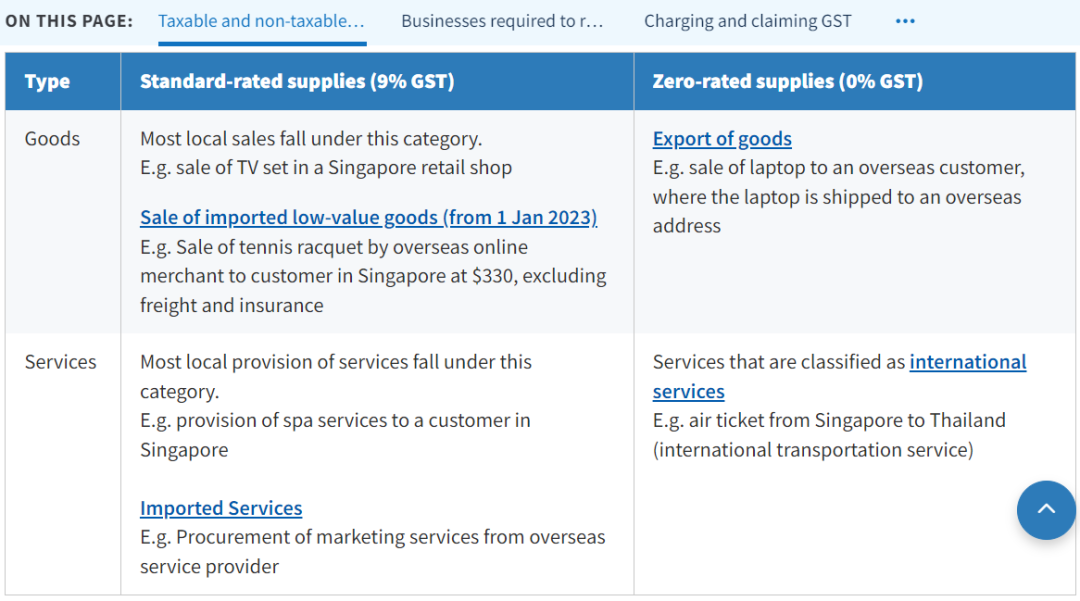1080x601 pixels.
Task: Click 'Standard-rated supplies (9% GST)' header
Action: coord(297,82)
